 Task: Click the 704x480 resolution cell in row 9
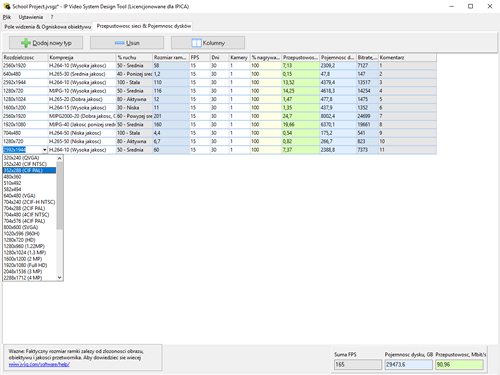(x=25, y=133)
